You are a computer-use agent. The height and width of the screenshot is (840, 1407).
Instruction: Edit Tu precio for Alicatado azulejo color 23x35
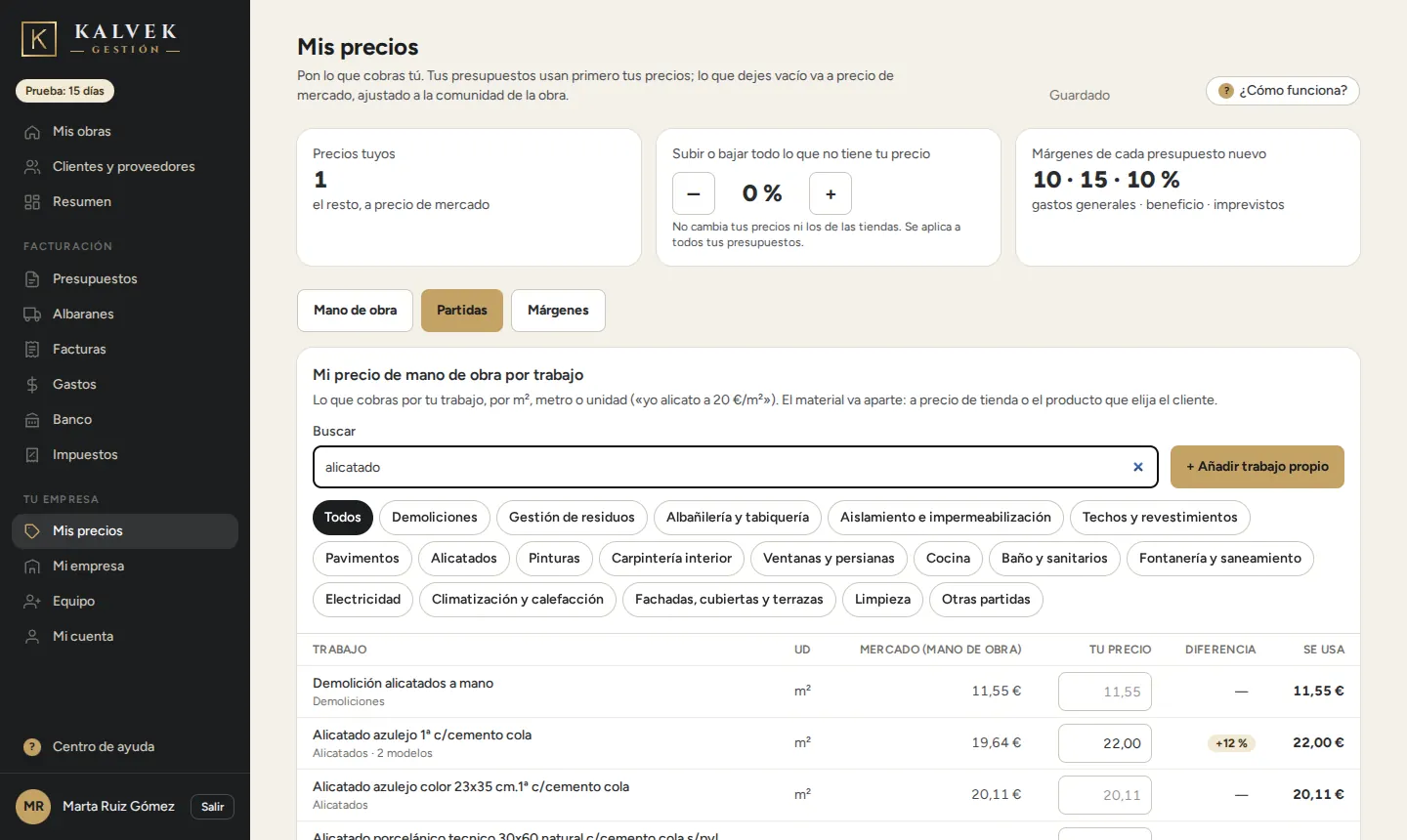click(1105, 795)
